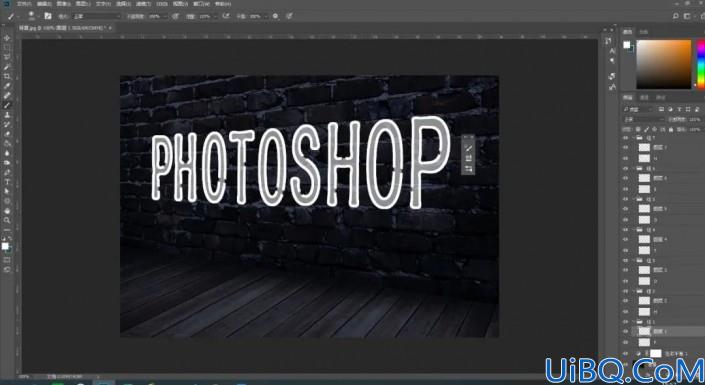The height and width of the screenshot is (385, 705).
Task: Select the Eyedropper tool
Action: pos(7,86)
